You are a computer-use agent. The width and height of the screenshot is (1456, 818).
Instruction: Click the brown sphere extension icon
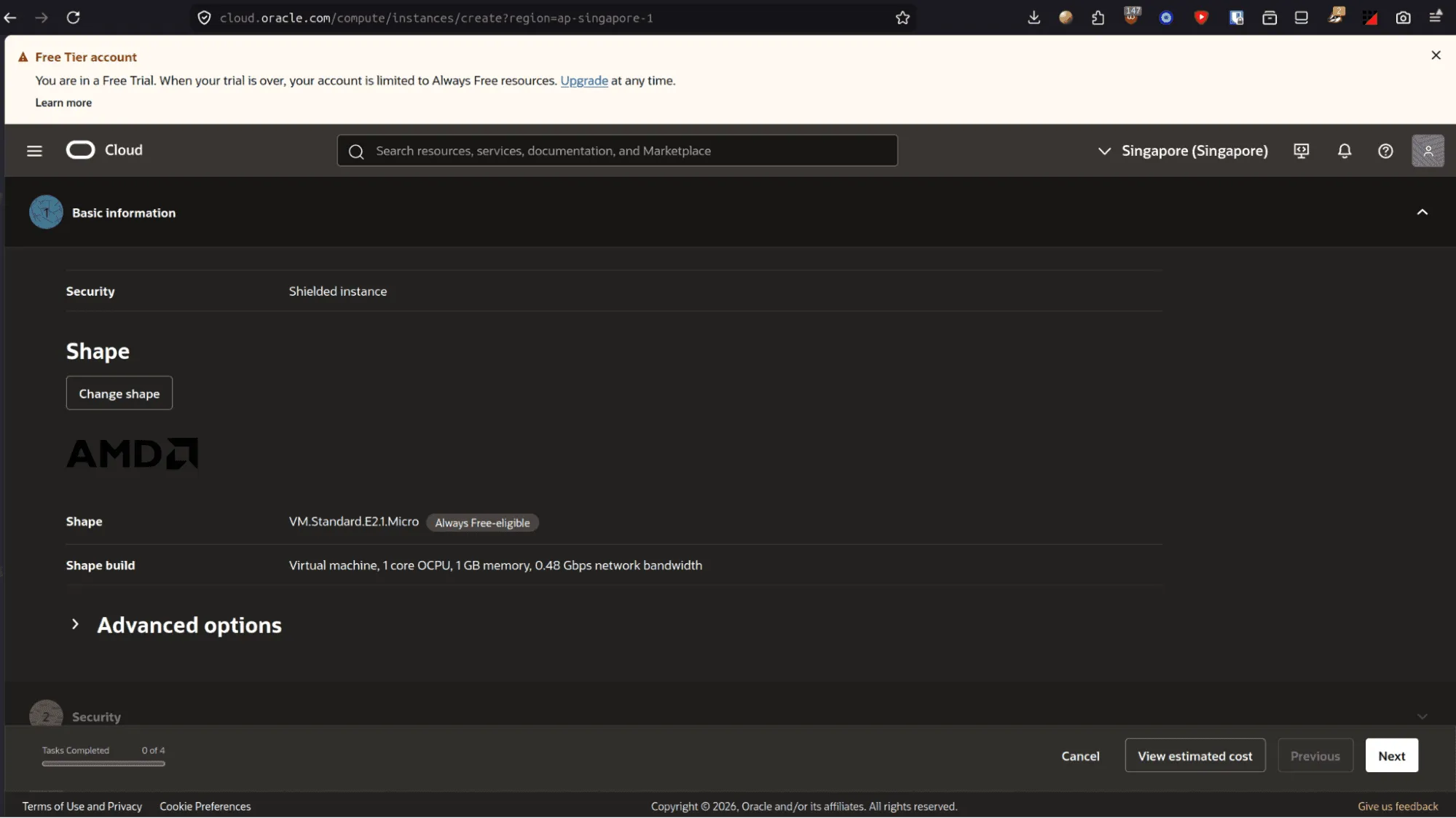coord(1066,17)
